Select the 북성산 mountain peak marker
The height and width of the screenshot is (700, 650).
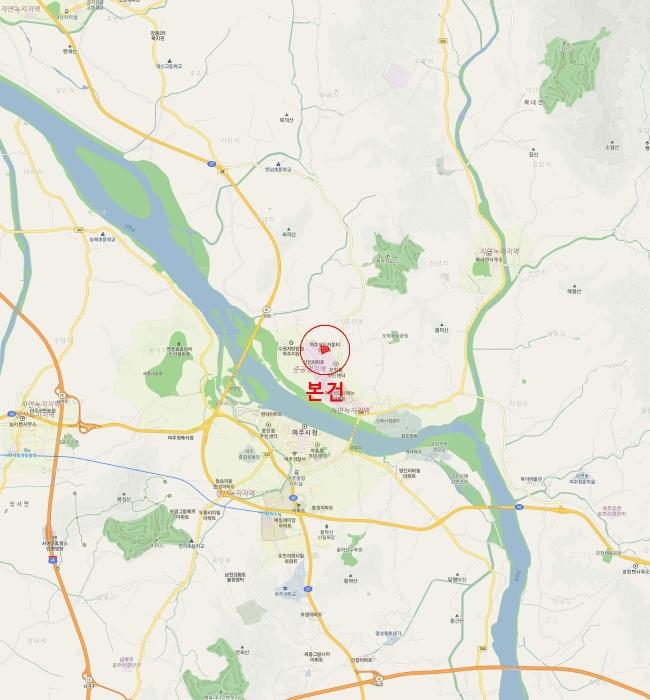[x=124, y=494]
